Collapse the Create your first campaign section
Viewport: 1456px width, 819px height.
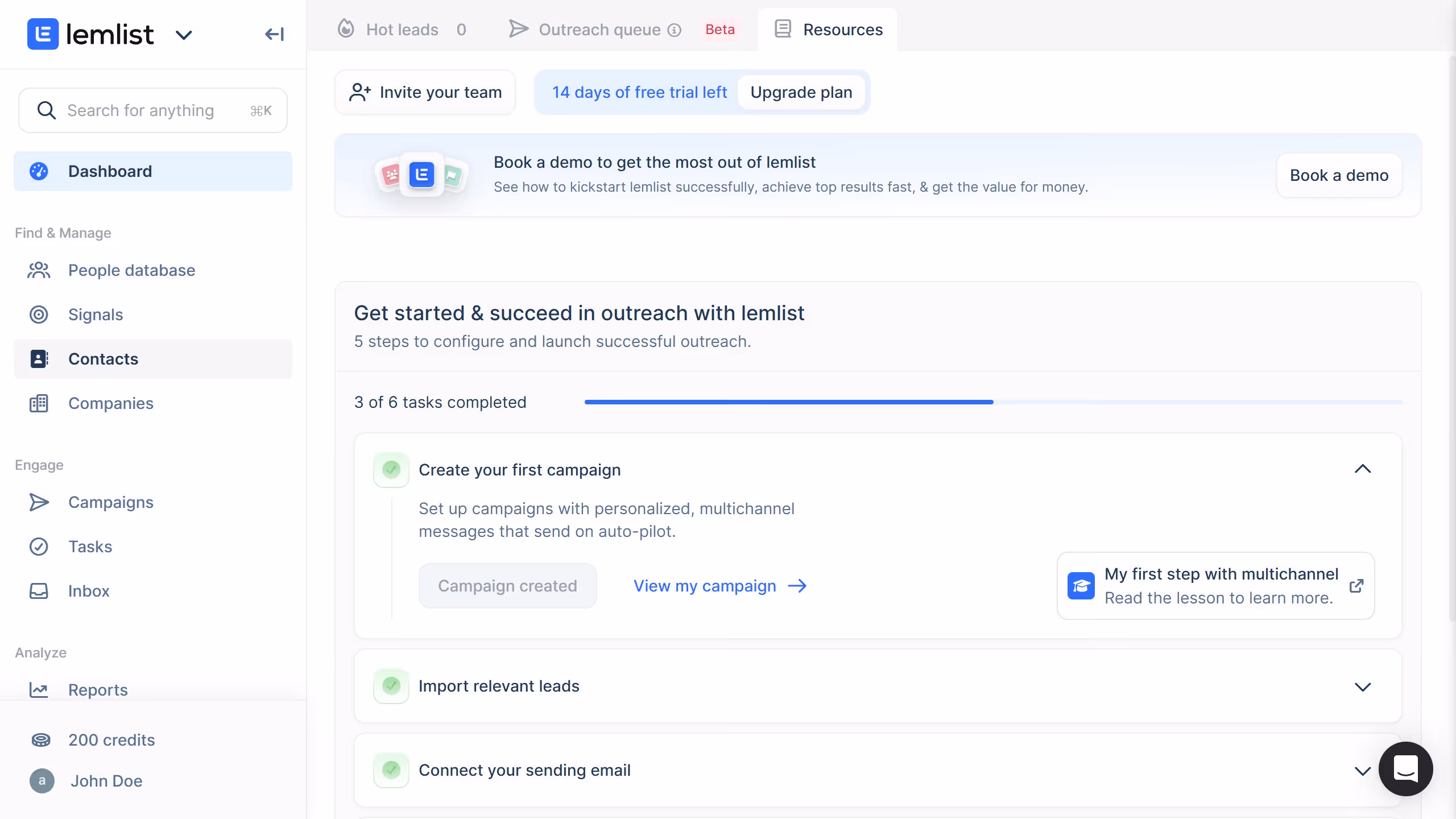coord(1363,469)
